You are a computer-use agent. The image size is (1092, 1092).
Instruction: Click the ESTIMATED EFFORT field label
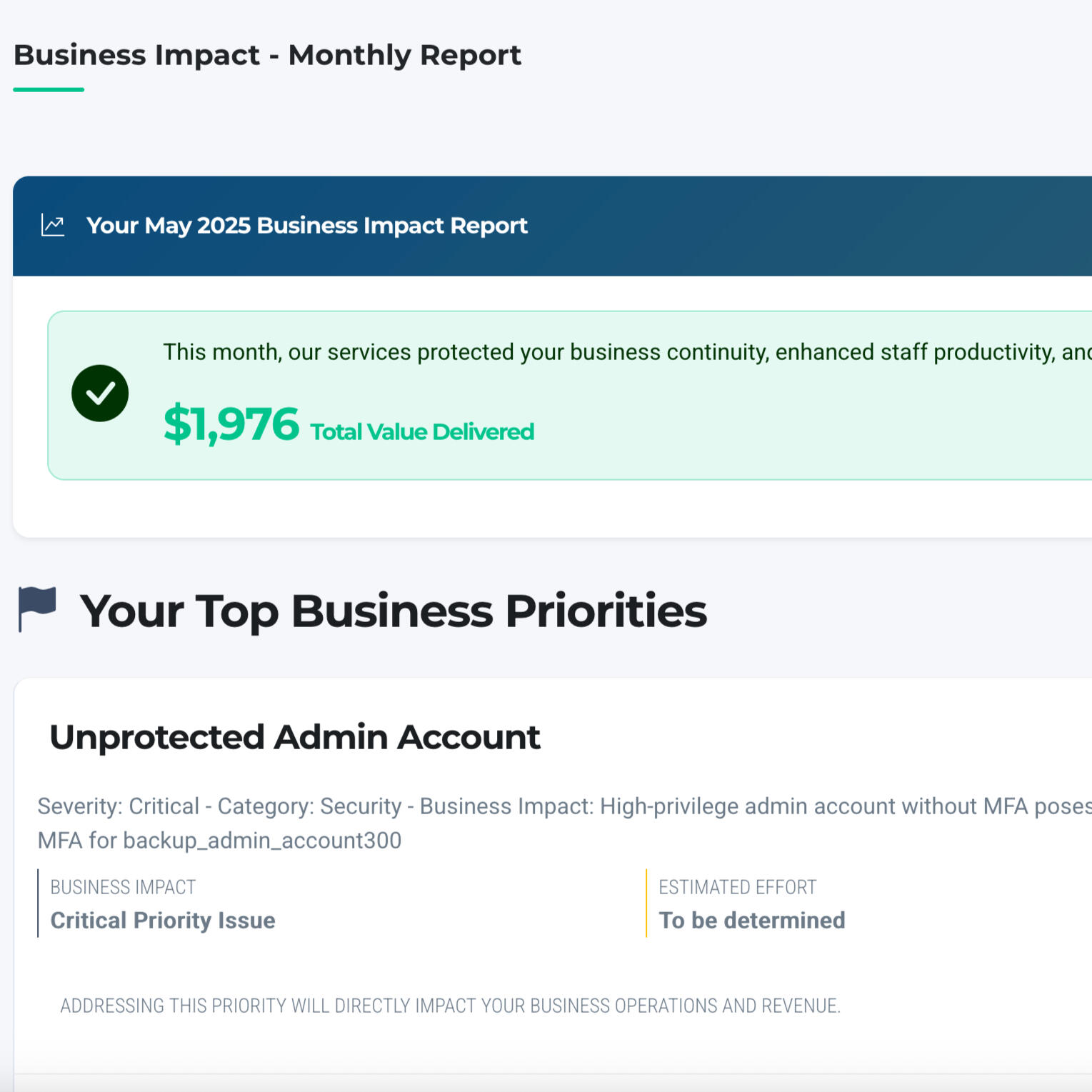coord(737,887)
